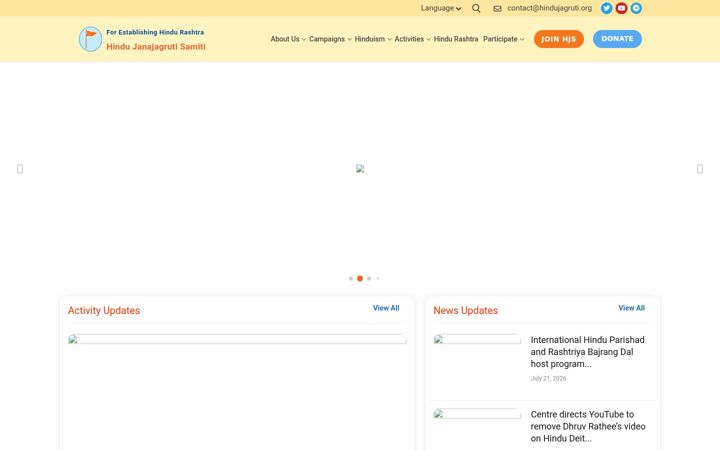Click the Activity Updates heading

[x=104, y=310]
